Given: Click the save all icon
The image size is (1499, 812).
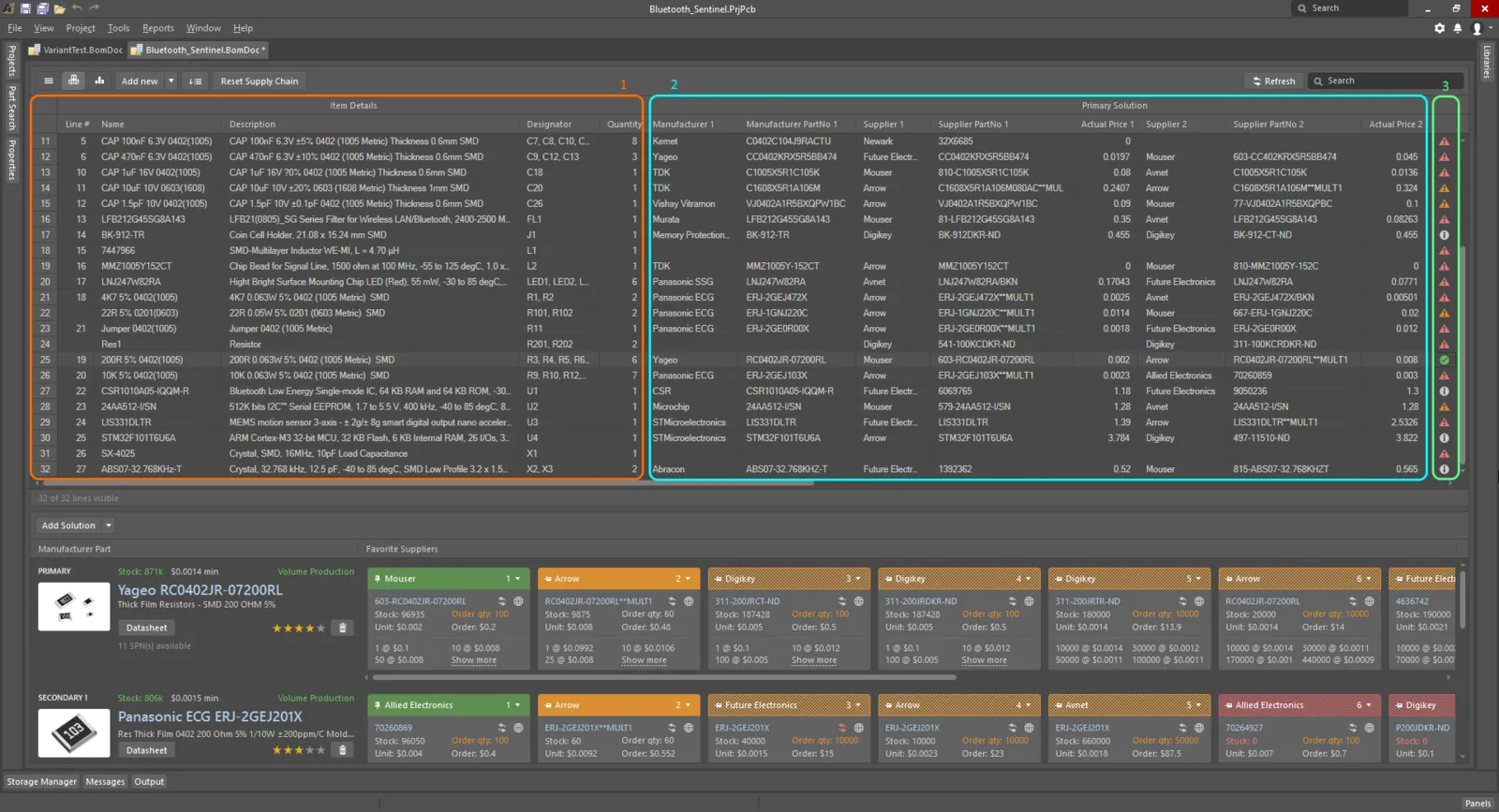Looking at the screenshot, I should [42, 8].
